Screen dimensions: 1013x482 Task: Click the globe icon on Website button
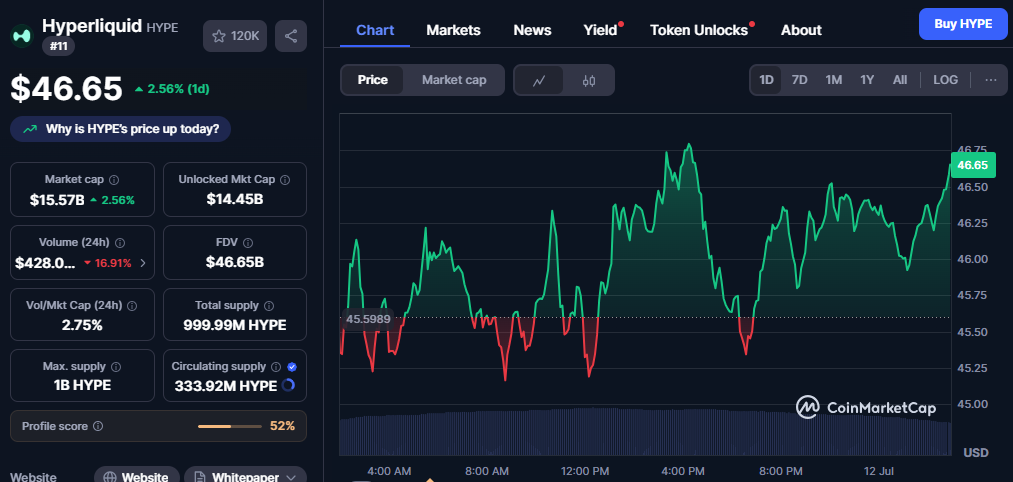110,478
